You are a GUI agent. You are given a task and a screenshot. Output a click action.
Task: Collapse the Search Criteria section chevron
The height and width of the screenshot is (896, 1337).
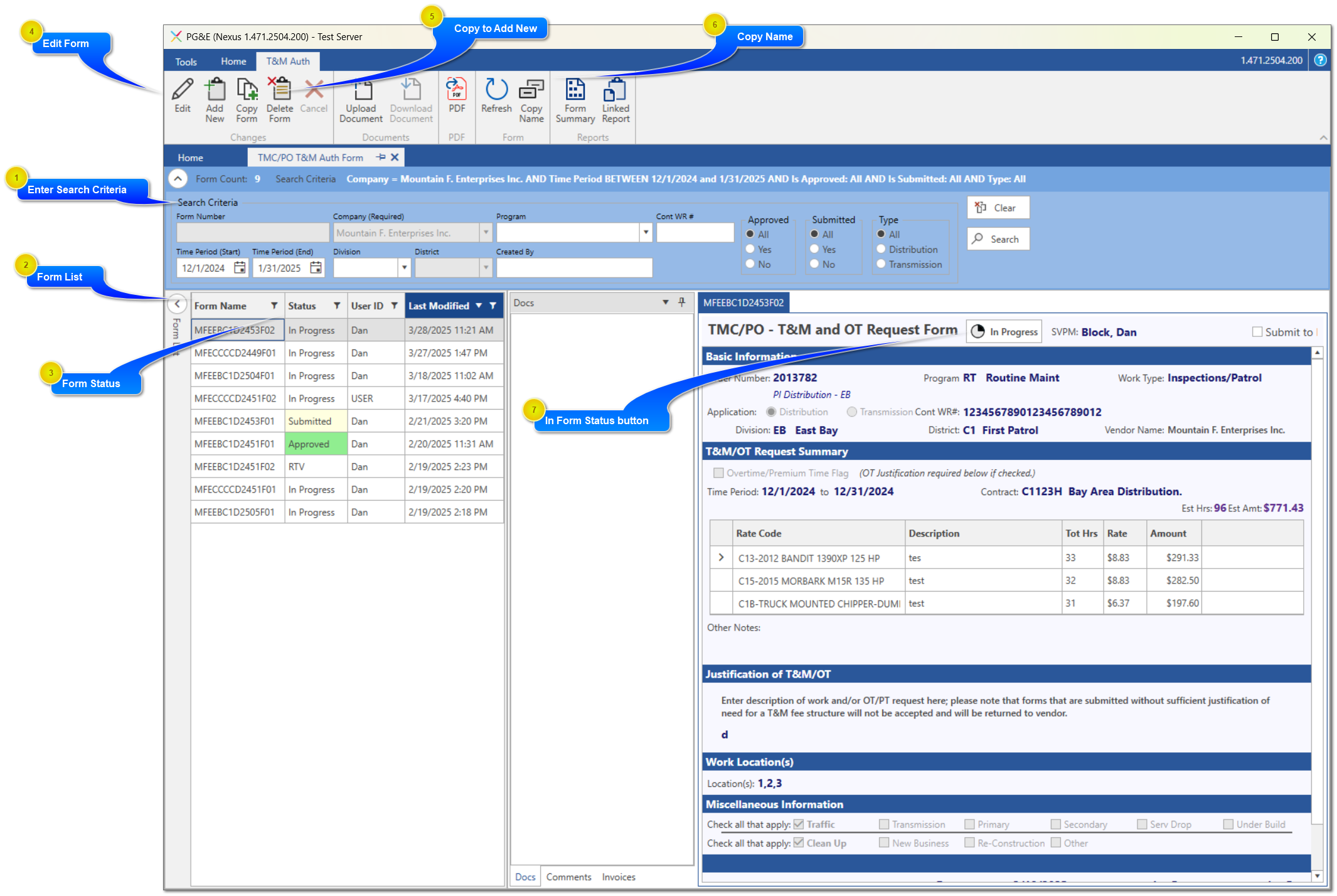tap(178, 179)
